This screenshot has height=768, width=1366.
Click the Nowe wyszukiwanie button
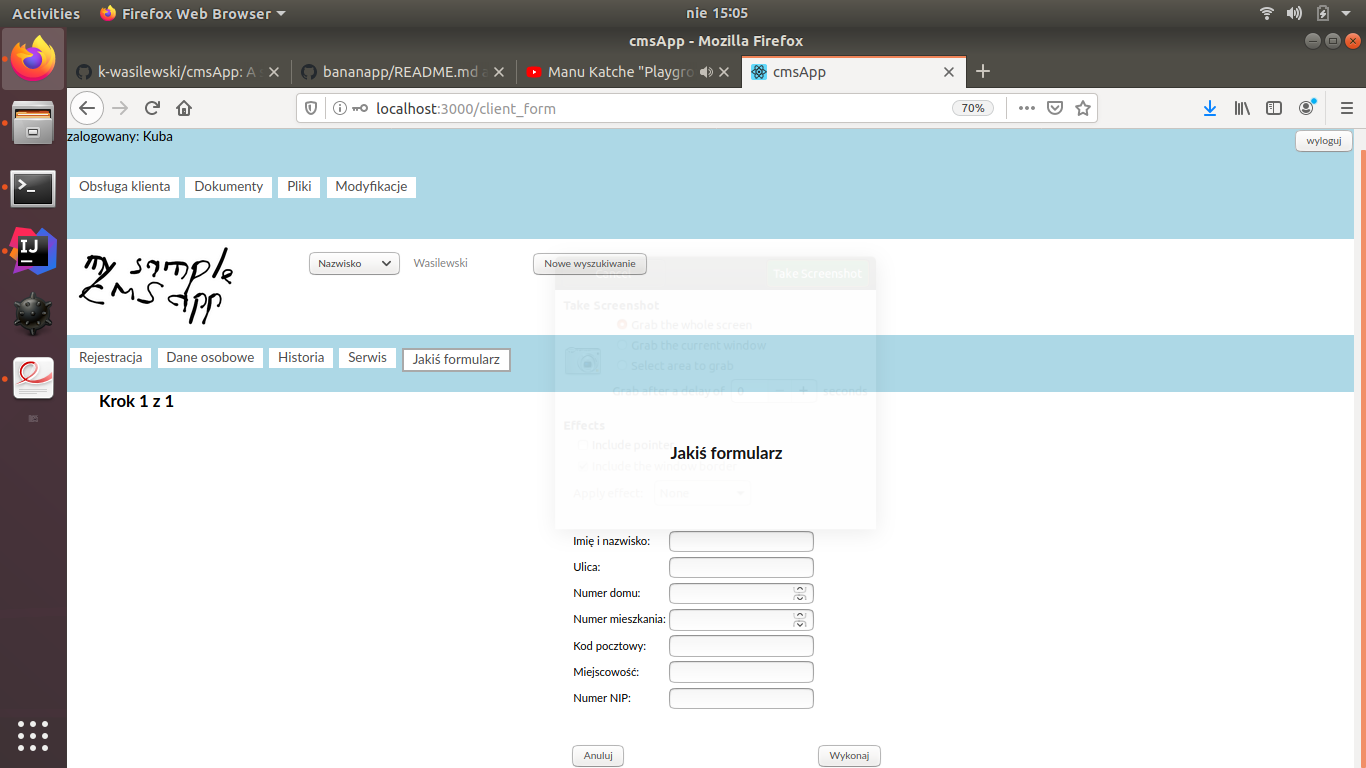tap(590, 264)
